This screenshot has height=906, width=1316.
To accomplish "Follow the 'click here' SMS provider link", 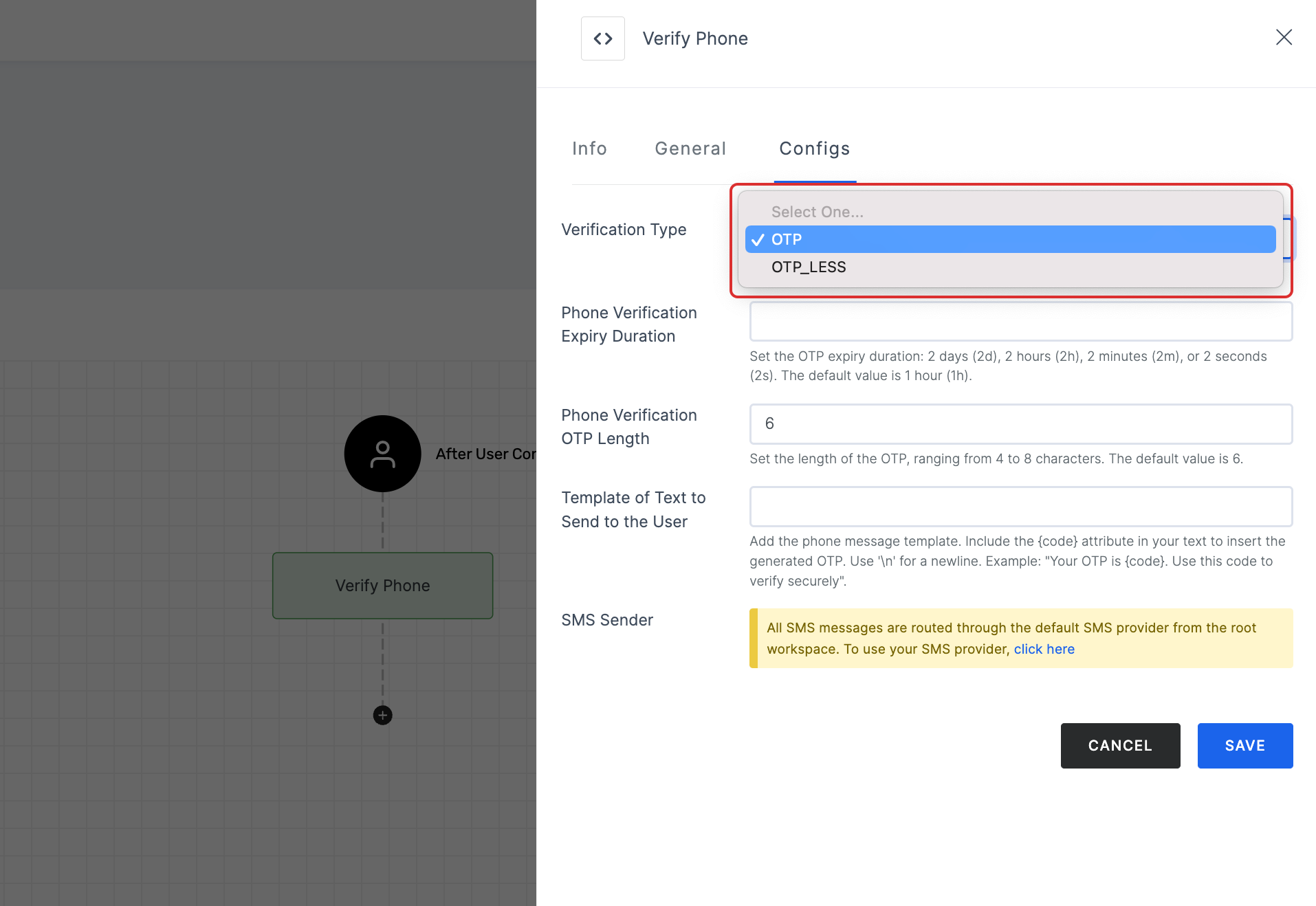I will coord(1044,649).
